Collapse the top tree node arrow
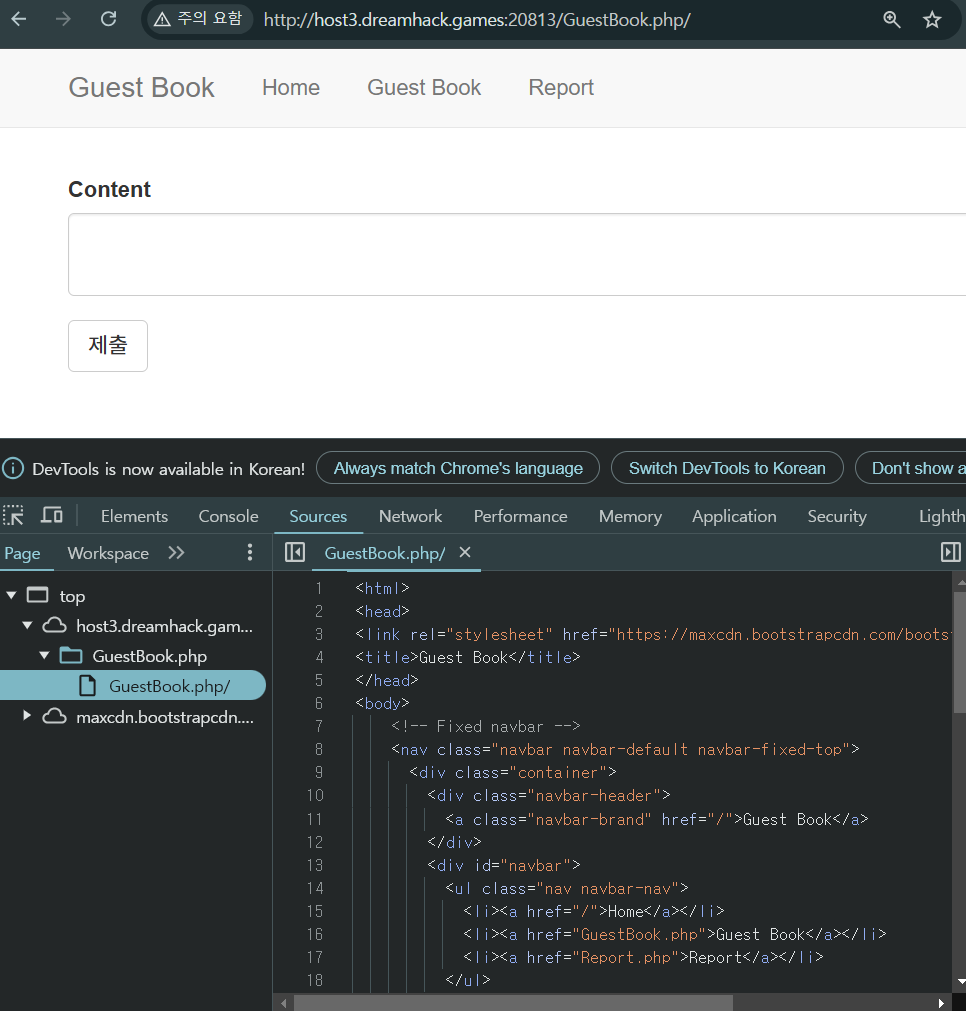966x1011 pixels. point(11,595)
